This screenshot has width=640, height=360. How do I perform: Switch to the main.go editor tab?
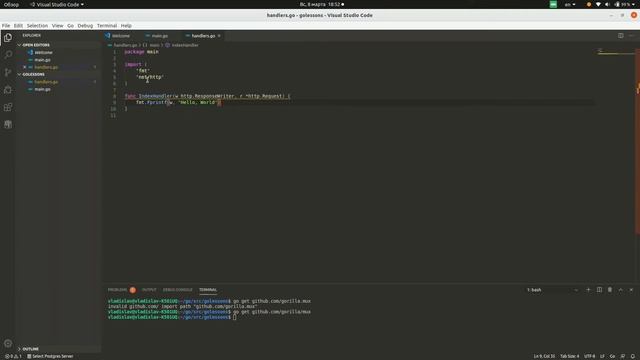tap(160, 36)
